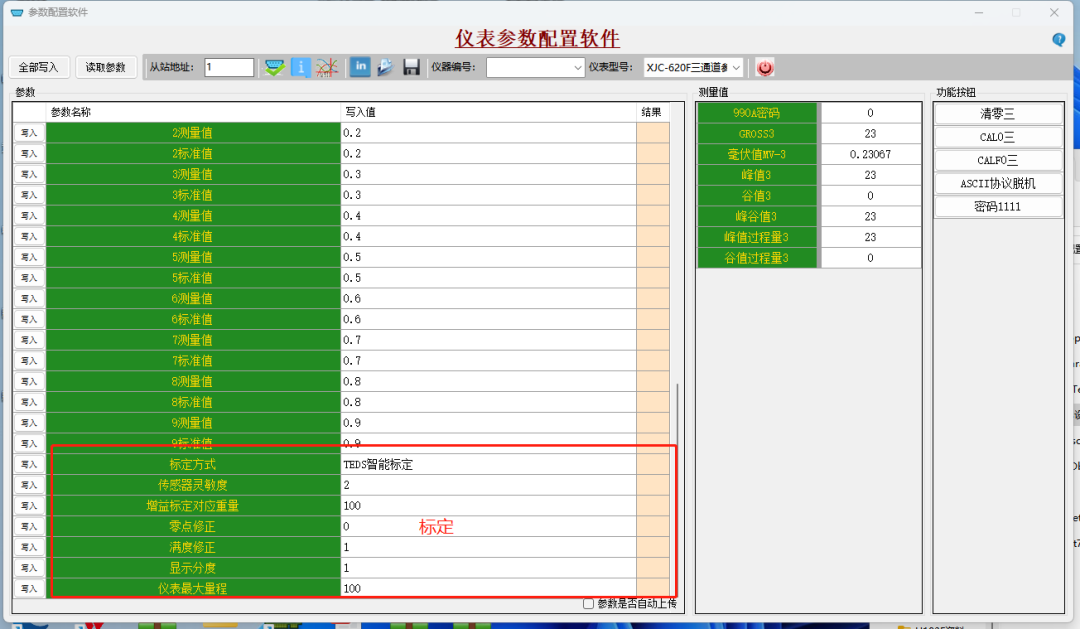The width and height of the screenshot is (1080, 629).
Task: Open the blue help question mark icon
Action: coord(1059,39)
